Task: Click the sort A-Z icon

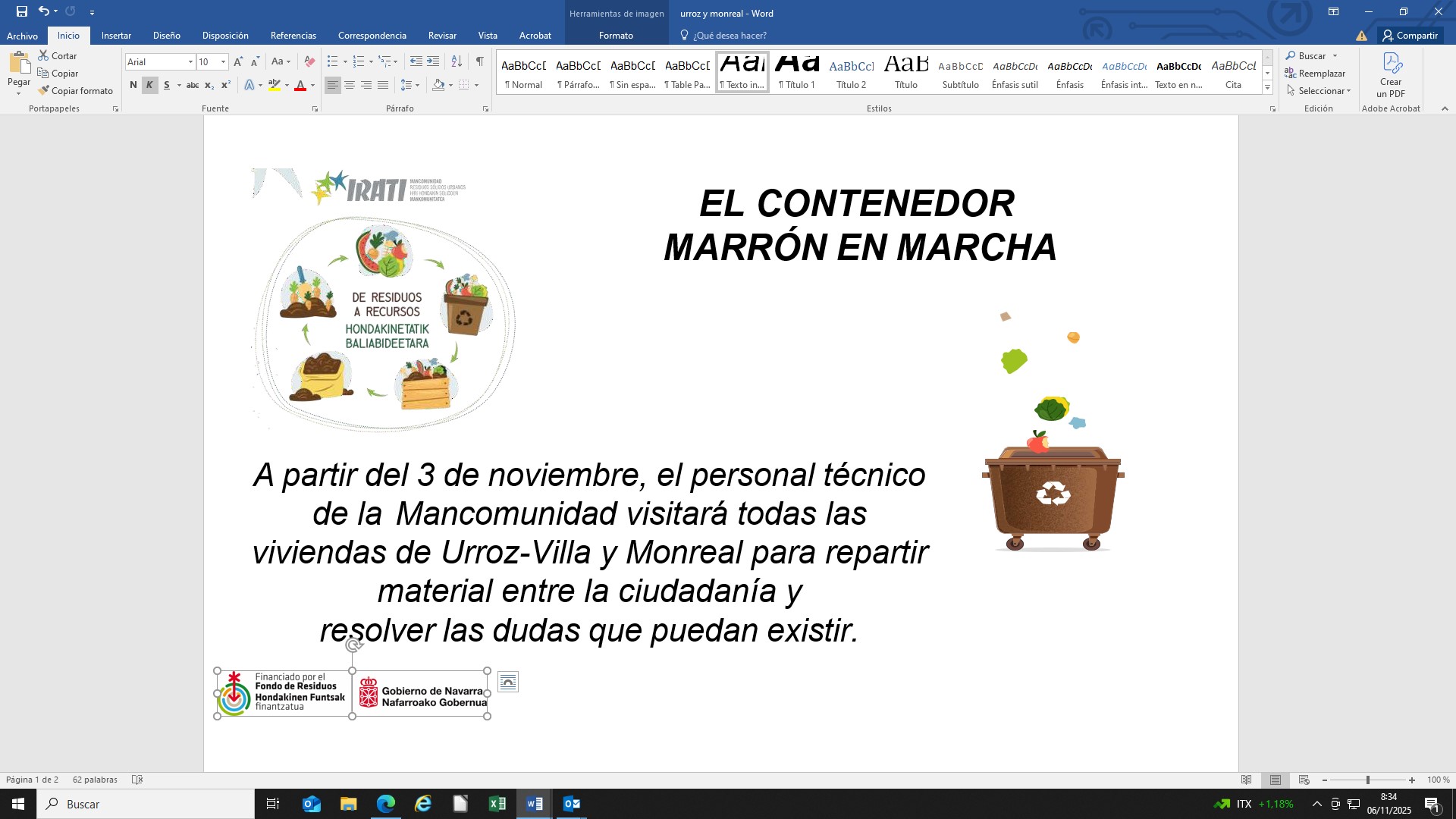Action: (457, 61)
